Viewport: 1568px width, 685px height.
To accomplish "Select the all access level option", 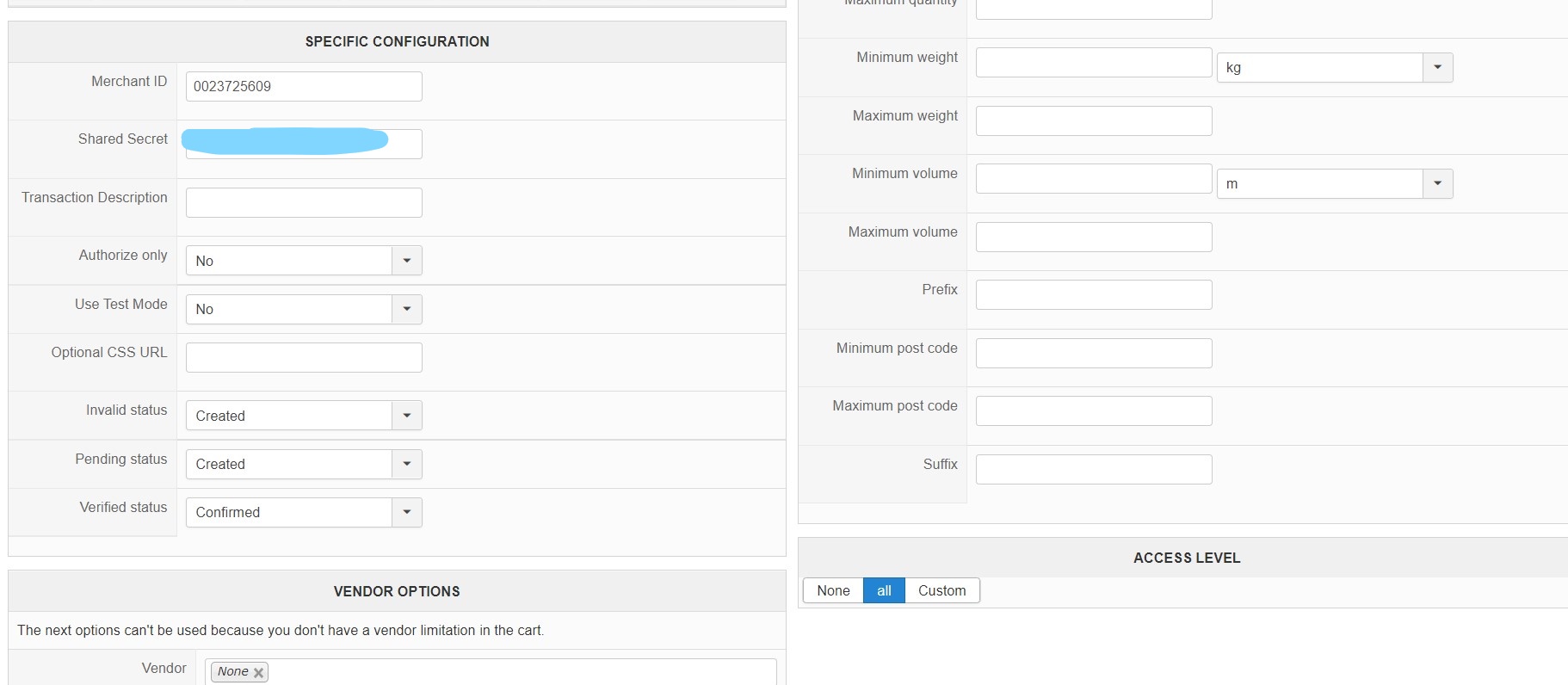I will point(884,590).
